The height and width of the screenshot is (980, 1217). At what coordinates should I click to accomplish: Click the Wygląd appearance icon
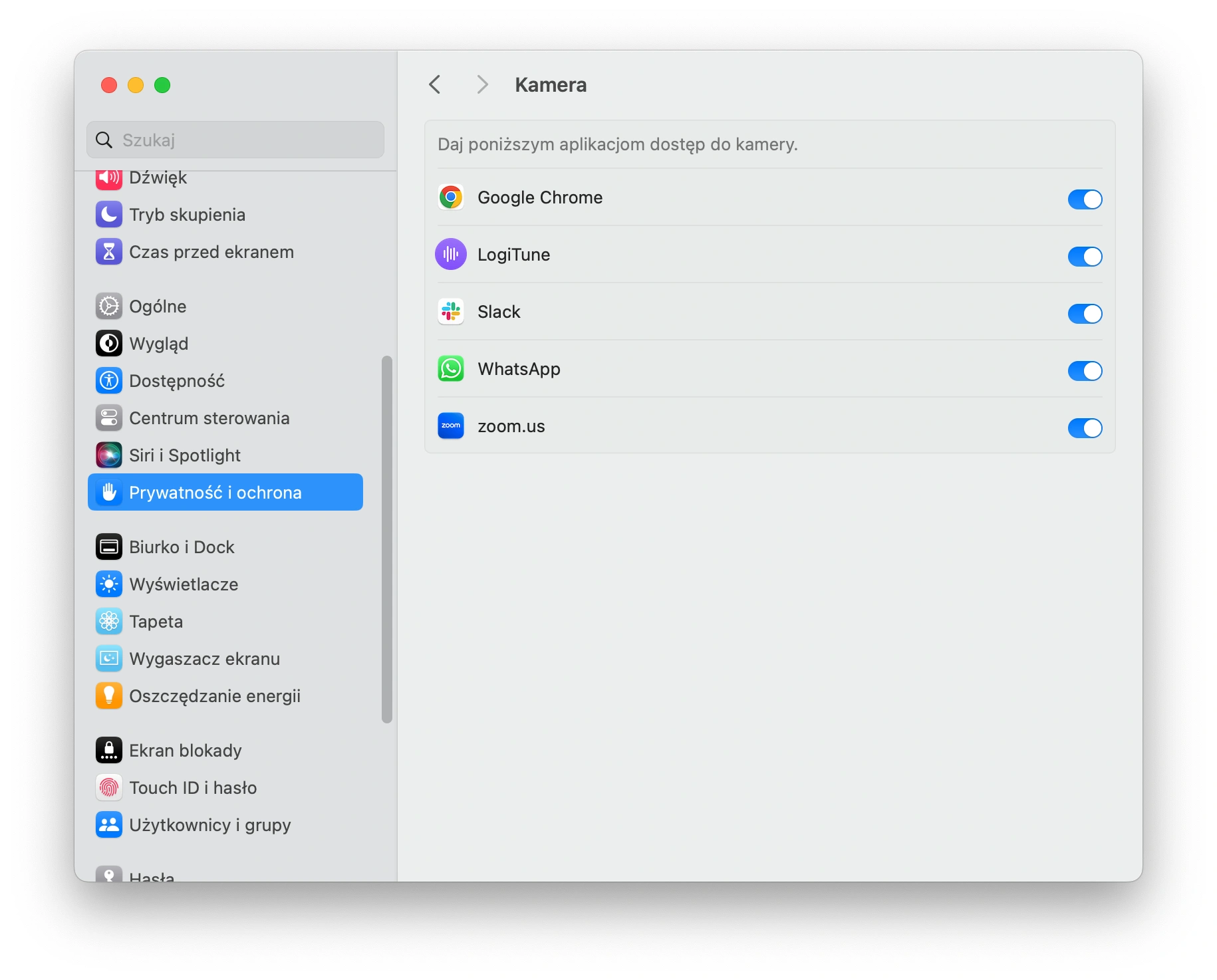(x=109, y=344)
